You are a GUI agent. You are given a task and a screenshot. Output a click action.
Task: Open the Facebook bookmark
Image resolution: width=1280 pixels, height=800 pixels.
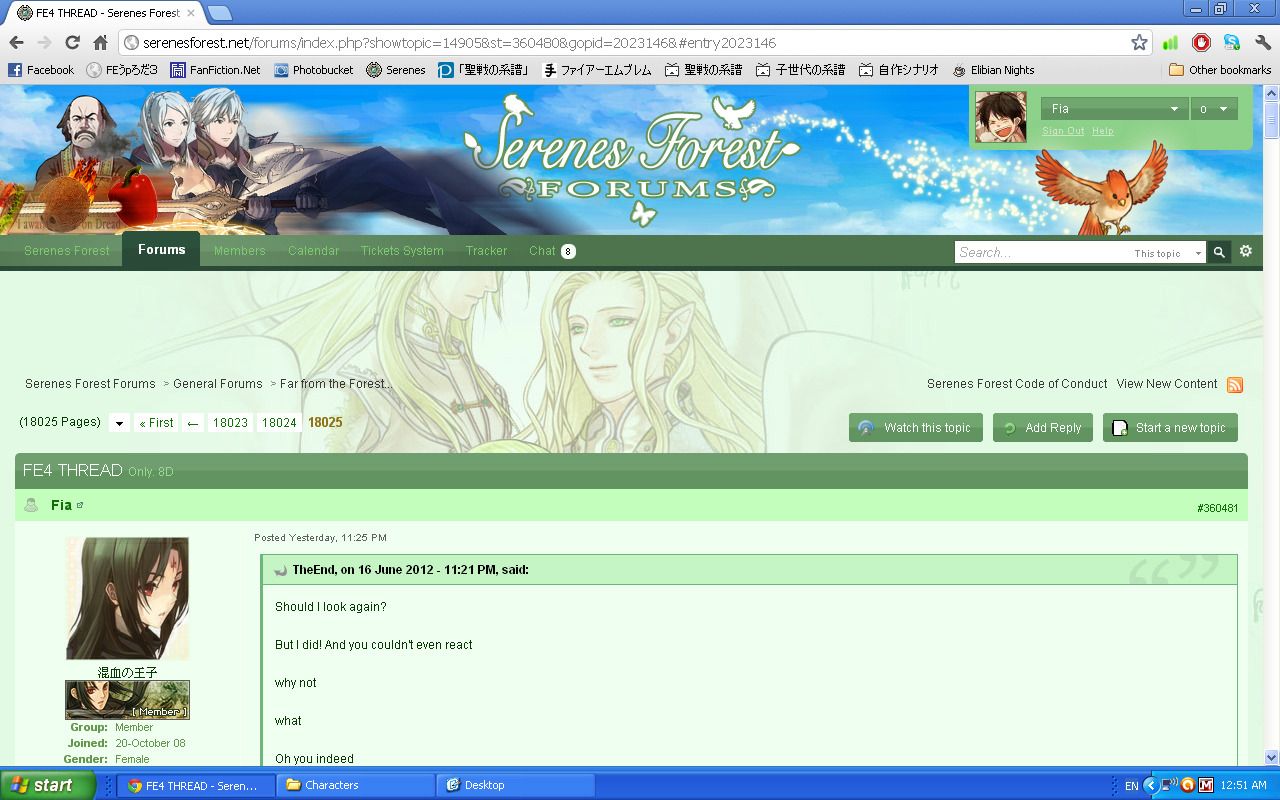click(x=41, y=70)
